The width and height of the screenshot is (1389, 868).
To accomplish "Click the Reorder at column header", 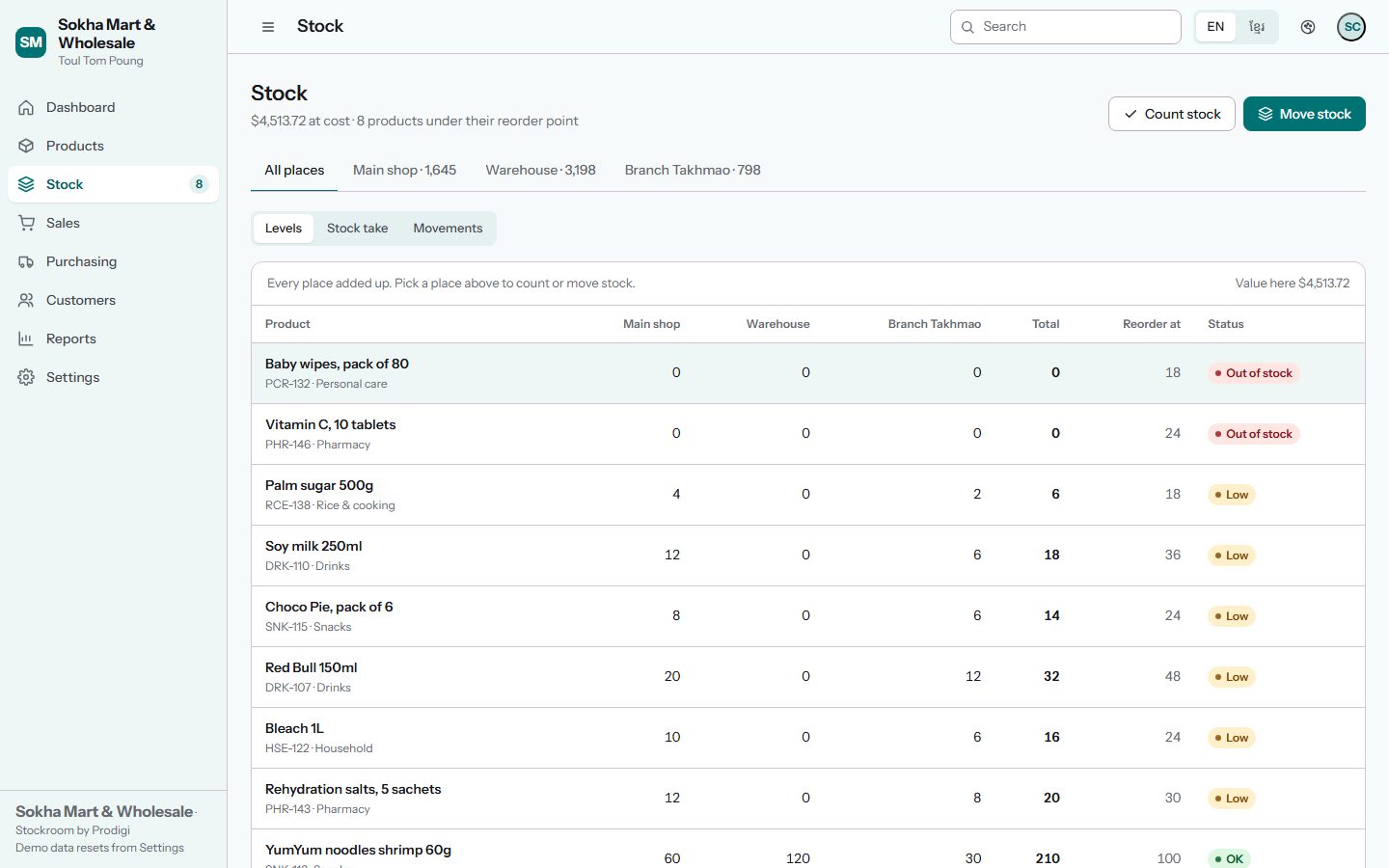I will click(1152, 324).
